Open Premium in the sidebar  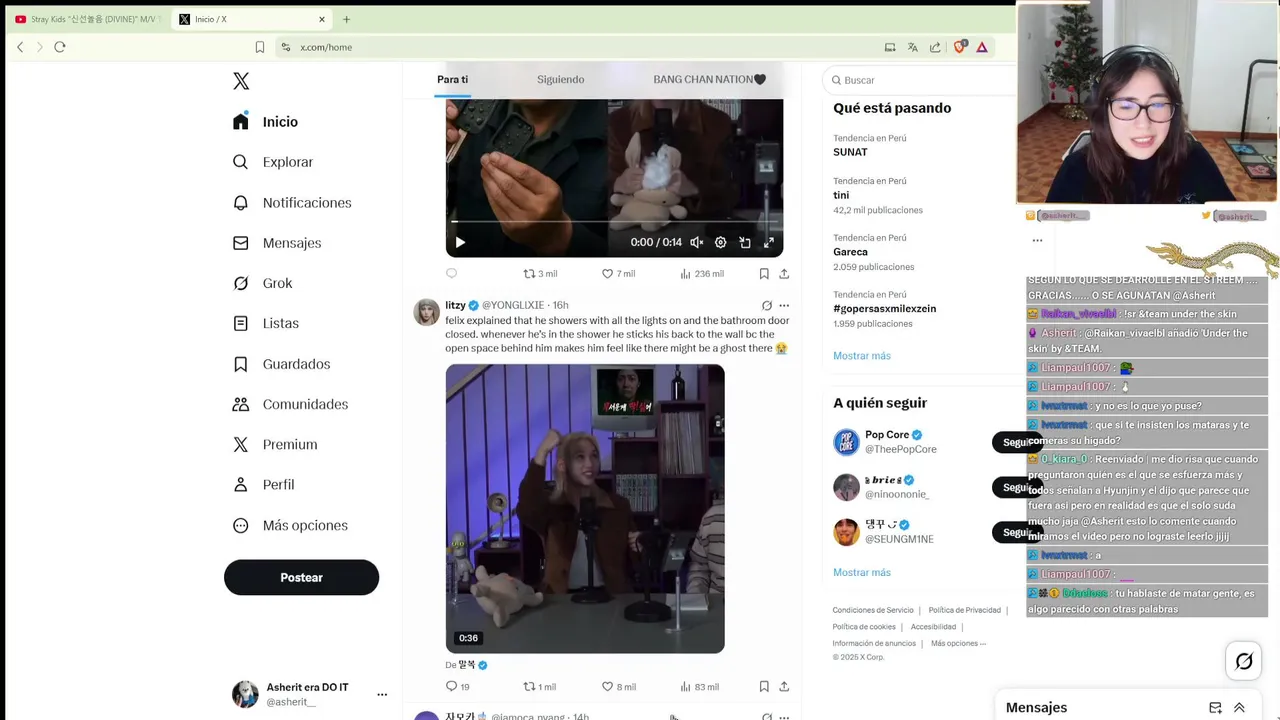coord(275,444)
